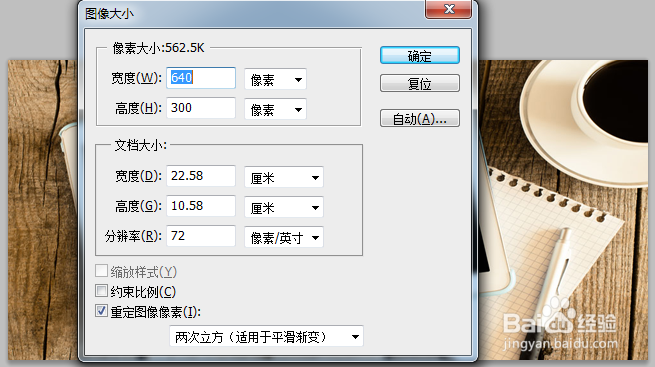Viewport: 655px width, 367px height.
Task: Open the 自动(A)... settings
Action: click(x=420, y=119)
